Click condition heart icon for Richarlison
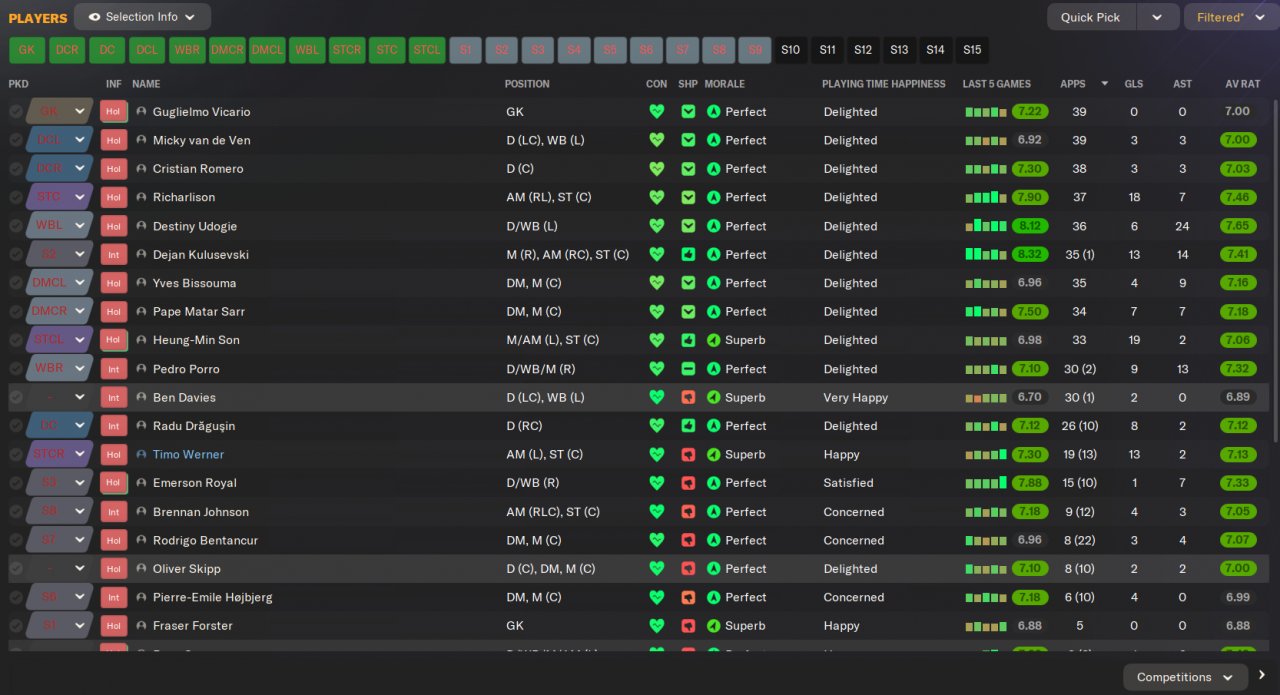The image size is (1280, 695). [656, 198]
